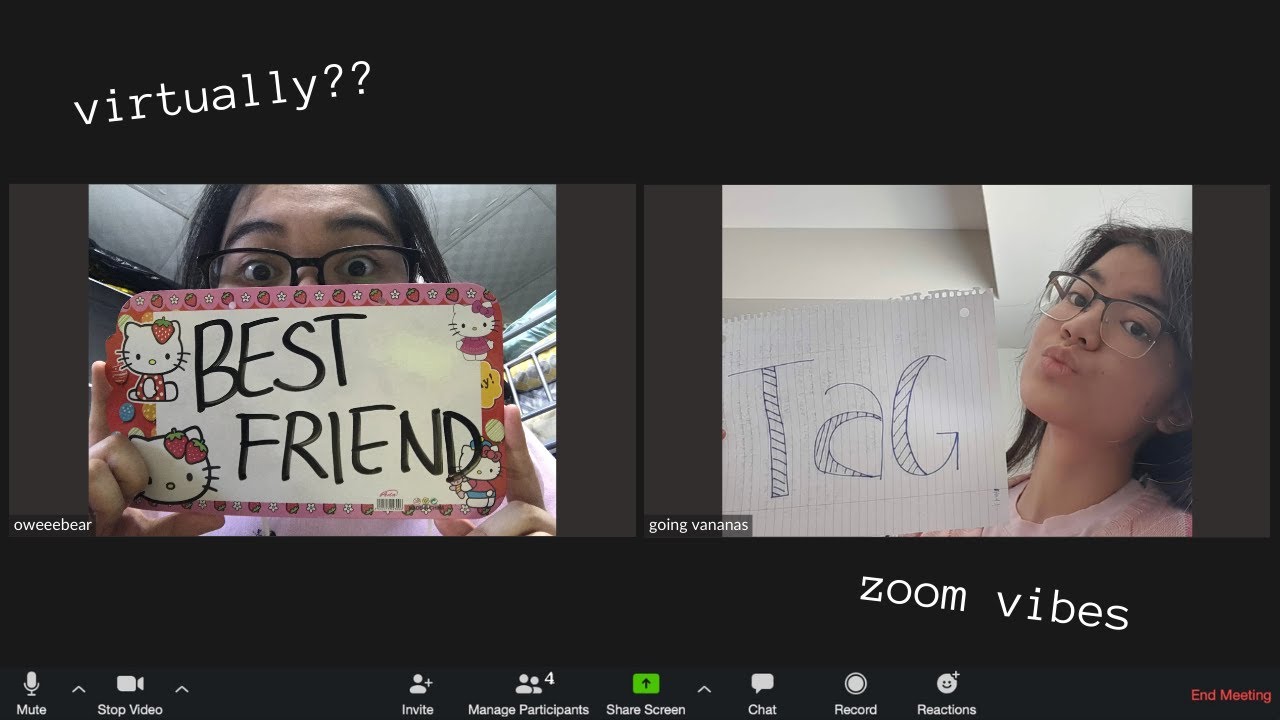Open the Reactions smiley icon
Image resolution: width=1280 pixels, height=720 pixels.
[x=947, y=683]
